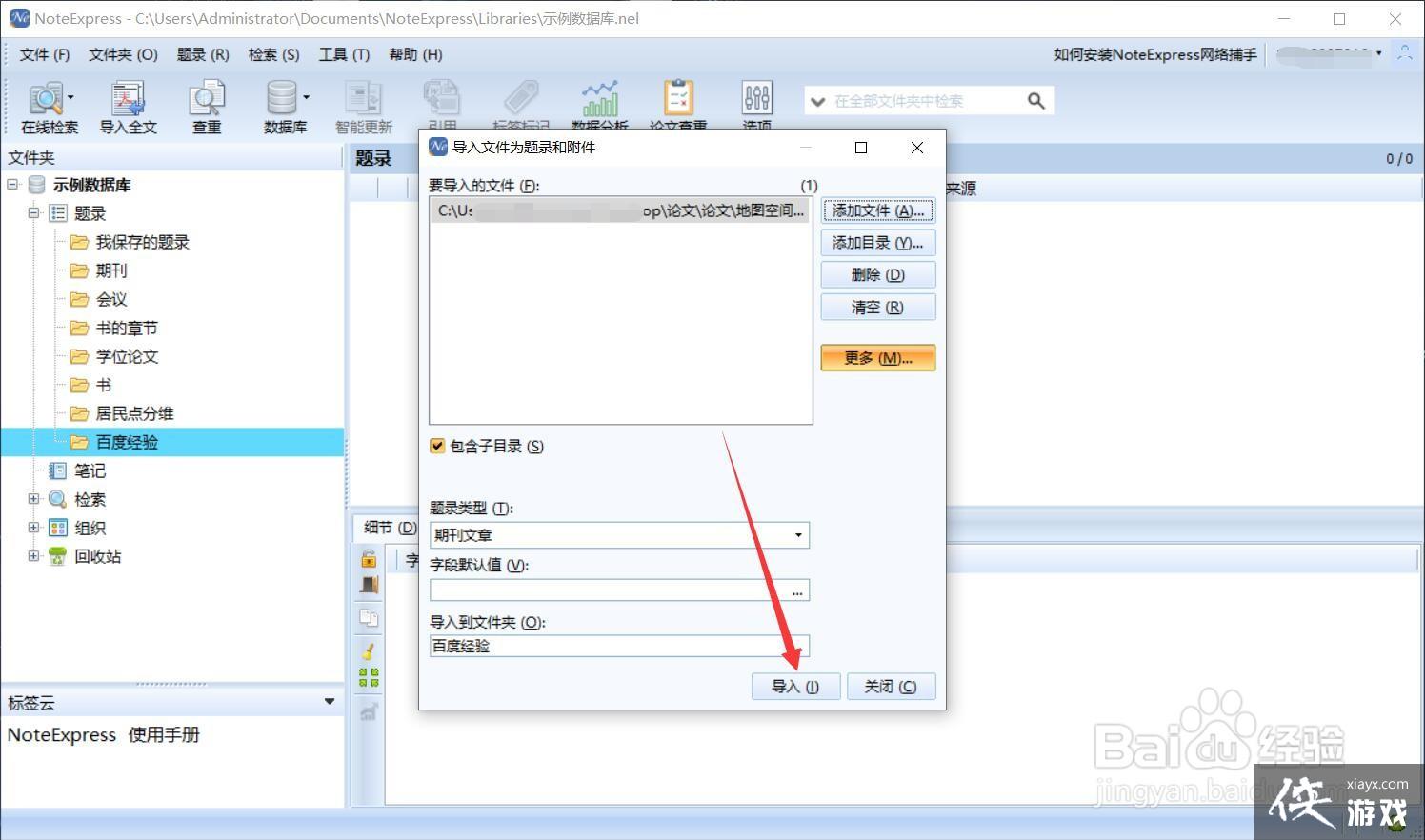Open the dropdown arrow next to 数据库

pos(306,97)
